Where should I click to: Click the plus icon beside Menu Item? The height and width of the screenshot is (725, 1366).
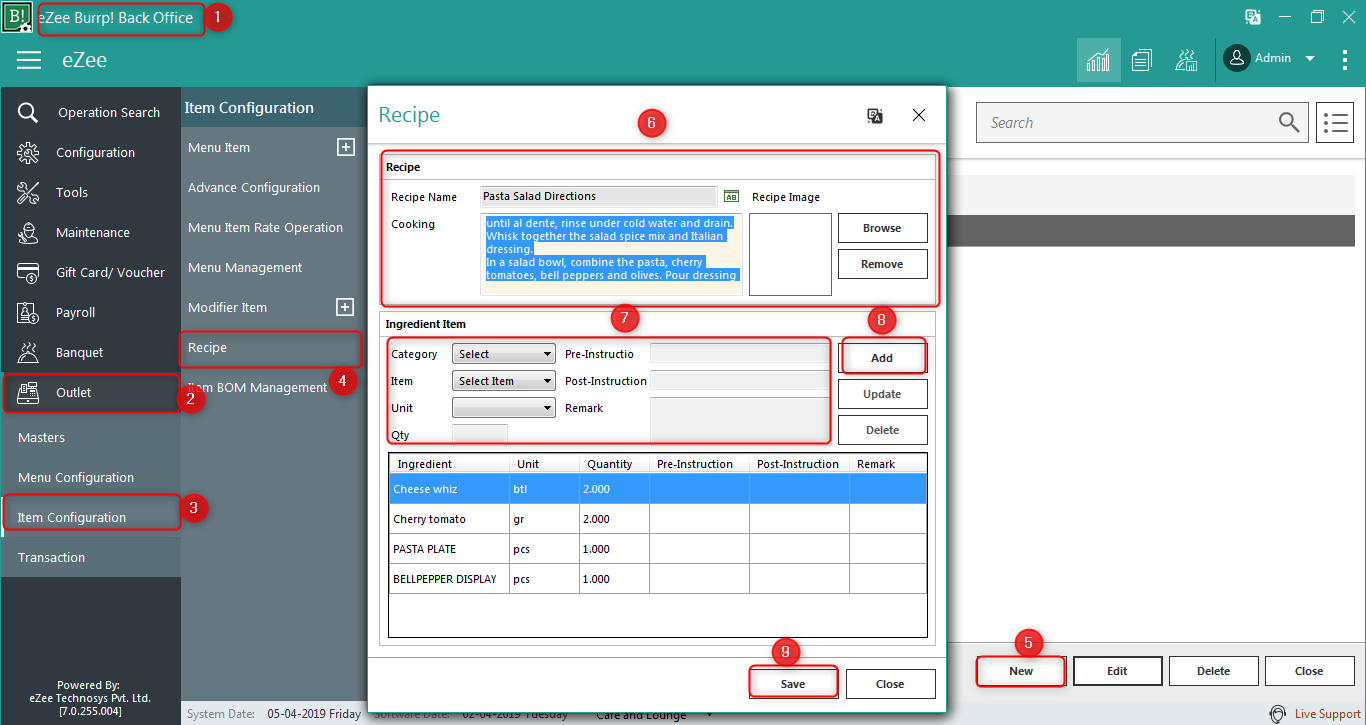coord(345,147)
